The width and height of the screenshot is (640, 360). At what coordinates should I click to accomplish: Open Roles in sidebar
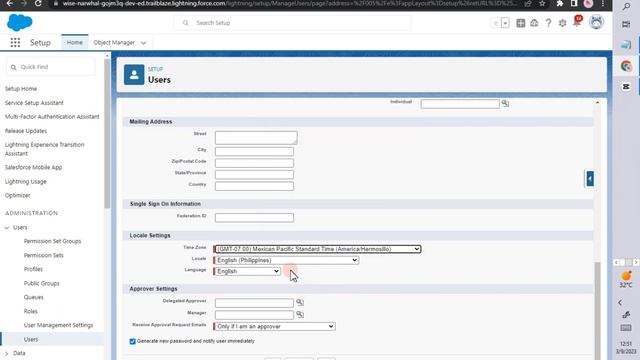[31, 311]
